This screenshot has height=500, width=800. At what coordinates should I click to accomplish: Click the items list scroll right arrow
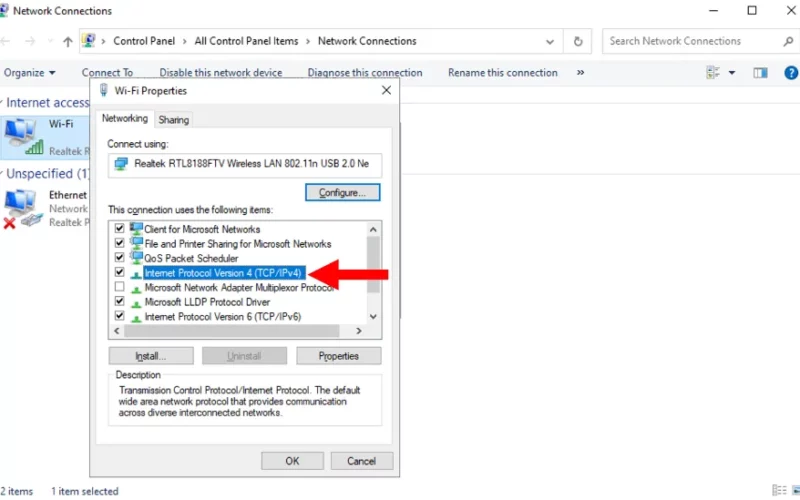point(359,331)
